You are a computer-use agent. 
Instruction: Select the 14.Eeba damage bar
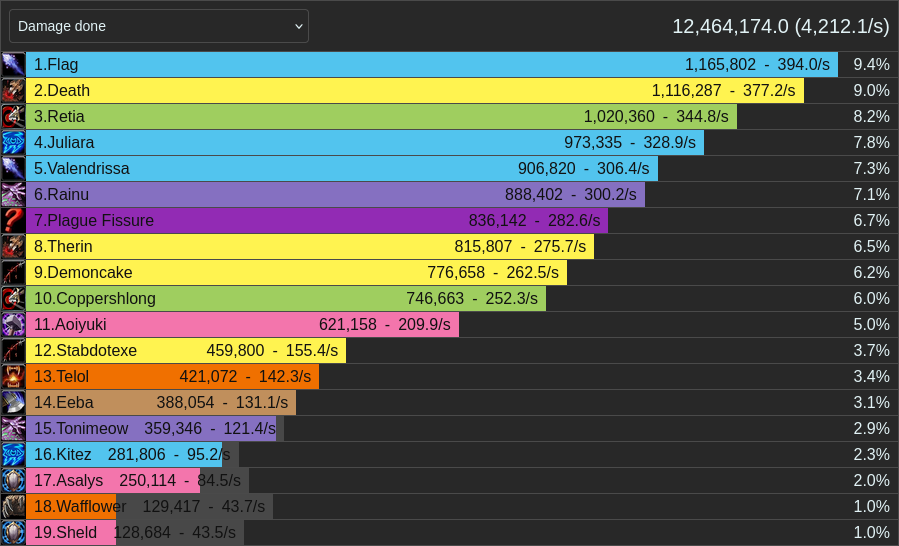[161, 403]
